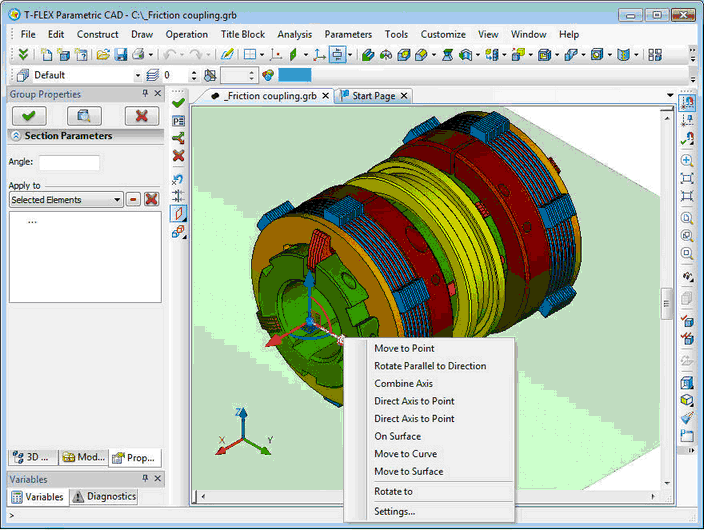Open the Parameters menu
The height and width of the screenshot is (530, 704).
[348, 34]
